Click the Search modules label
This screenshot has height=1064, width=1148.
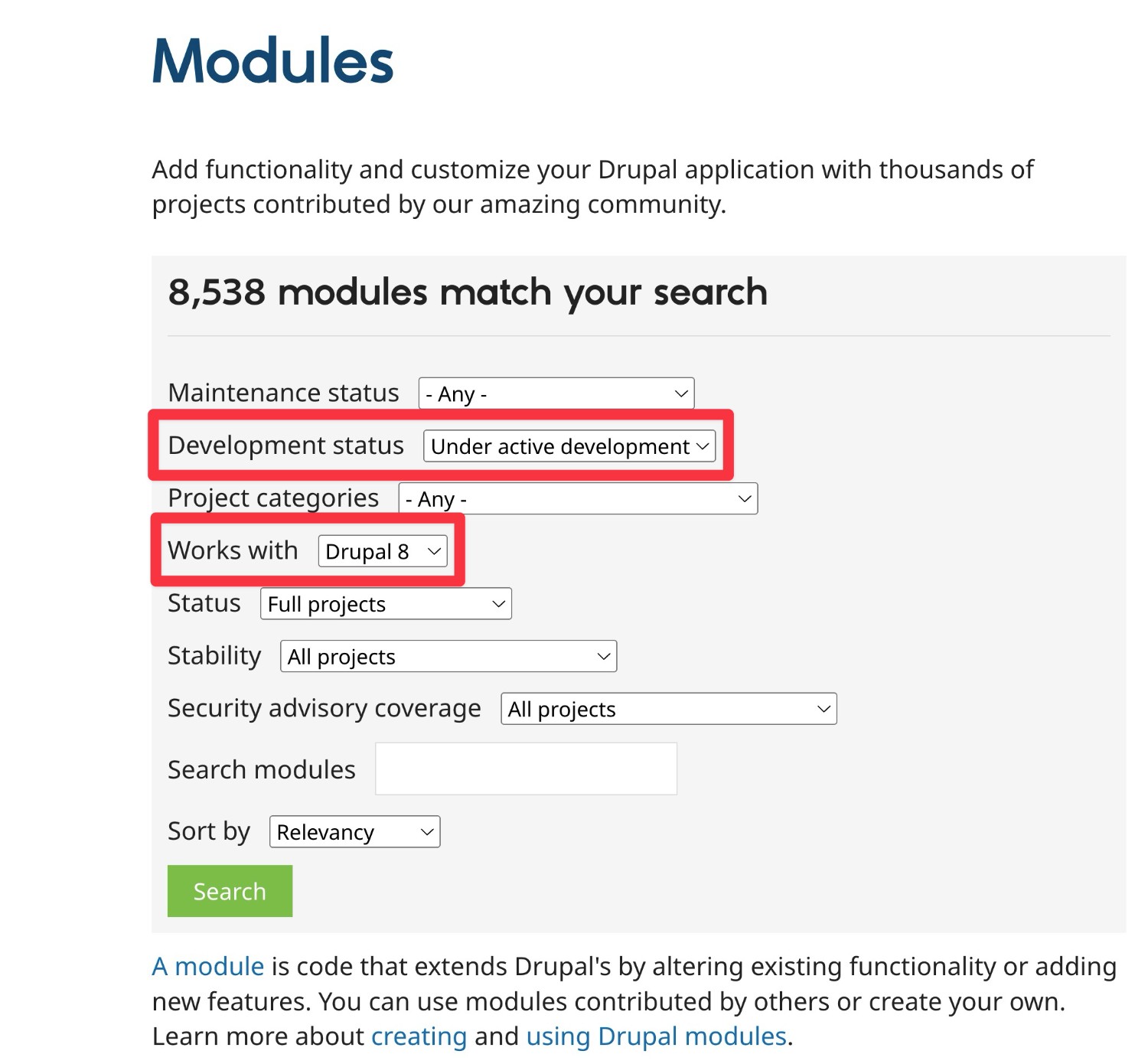261,769
